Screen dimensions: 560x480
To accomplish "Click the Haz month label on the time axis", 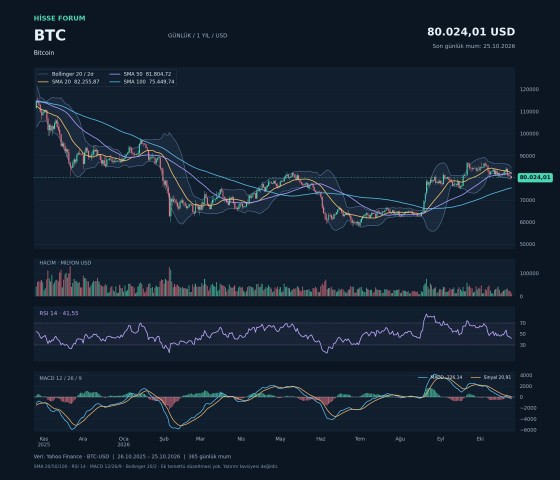I will (x=321, y=439).
